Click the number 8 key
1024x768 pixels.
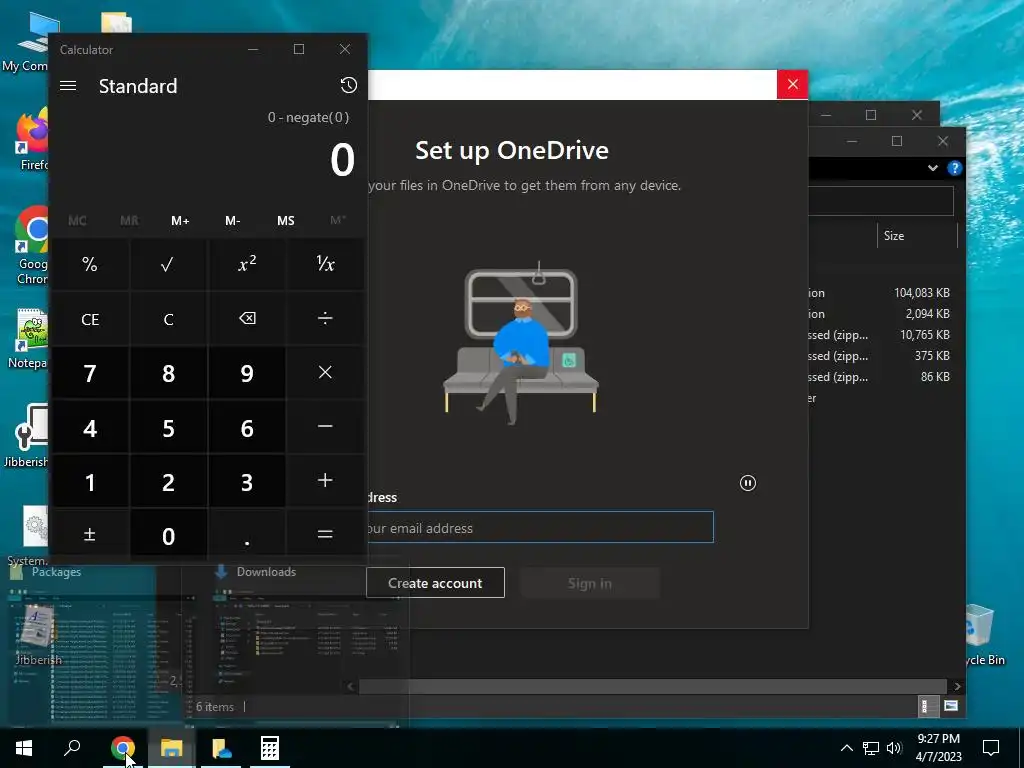[168, 373]
